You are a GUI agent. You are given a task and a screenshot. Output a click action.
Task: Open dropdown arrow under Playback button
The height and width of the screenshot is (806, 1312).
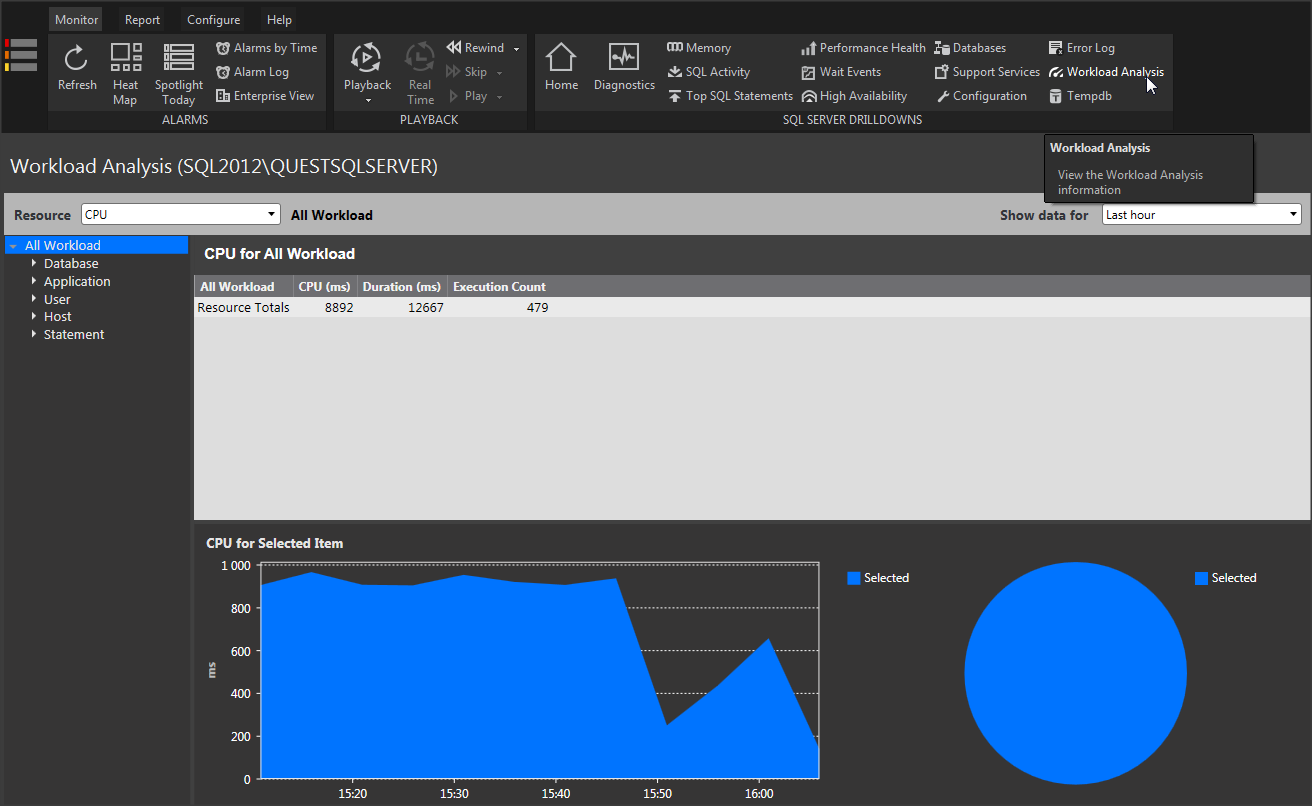pyautogui.click(x=368, y=100)
